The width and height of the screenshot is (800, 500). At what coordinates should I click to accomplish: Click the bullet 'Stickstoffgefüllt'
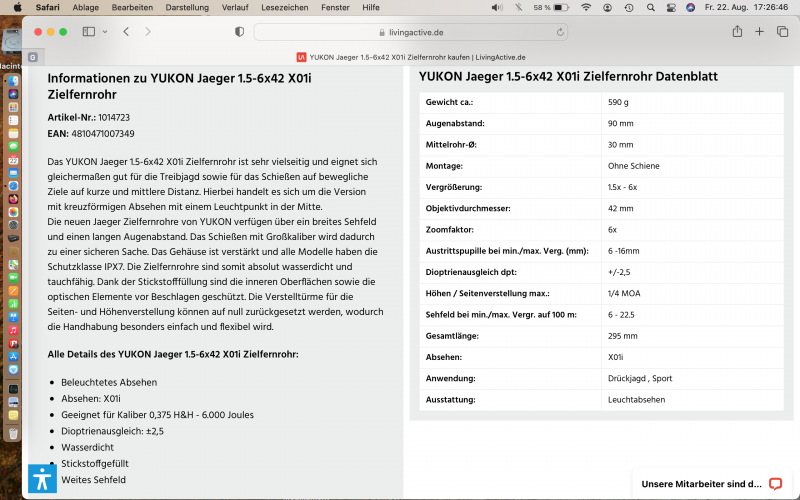[x=95, y=463]
